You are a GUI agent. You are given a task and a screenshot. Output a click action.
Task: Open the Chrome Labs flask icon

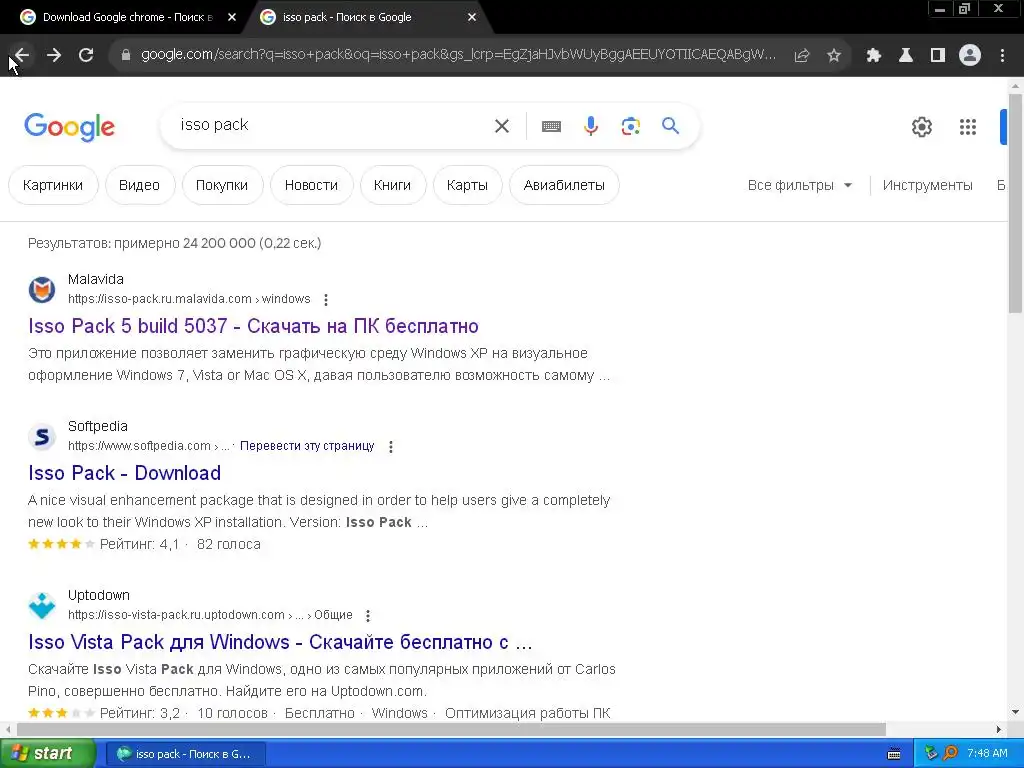(905, 56)
